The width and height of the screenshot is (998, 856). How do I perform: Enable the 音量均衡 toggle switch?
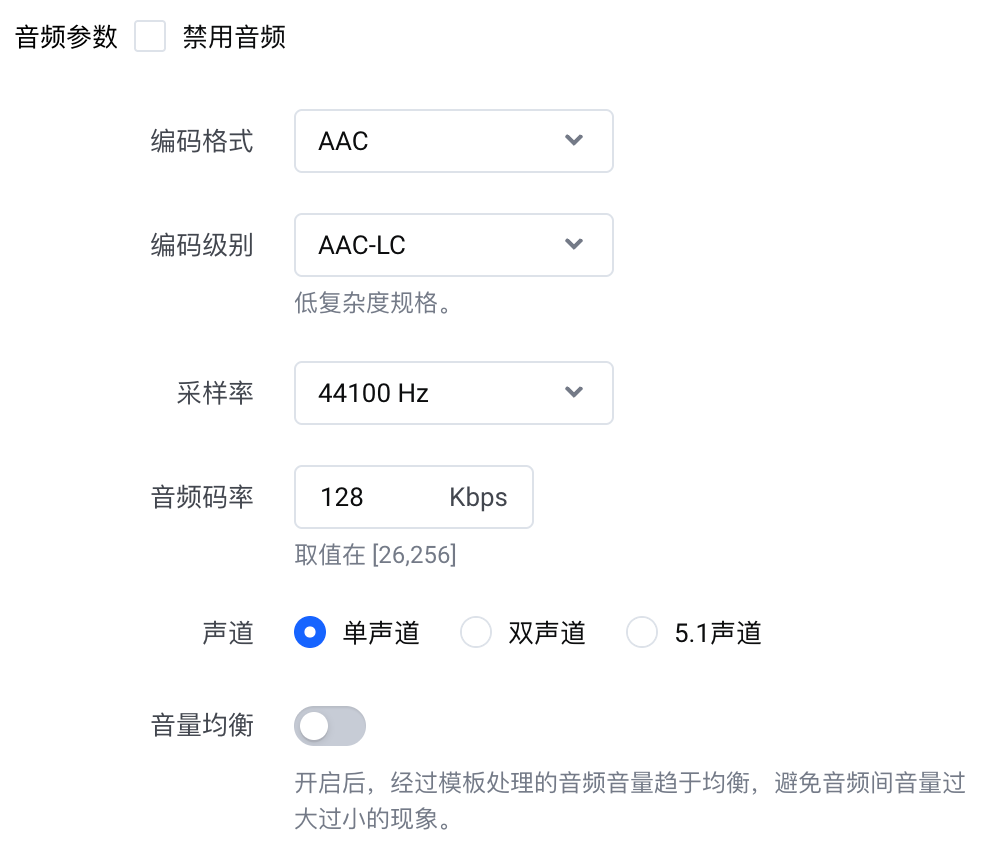(330, 726)
